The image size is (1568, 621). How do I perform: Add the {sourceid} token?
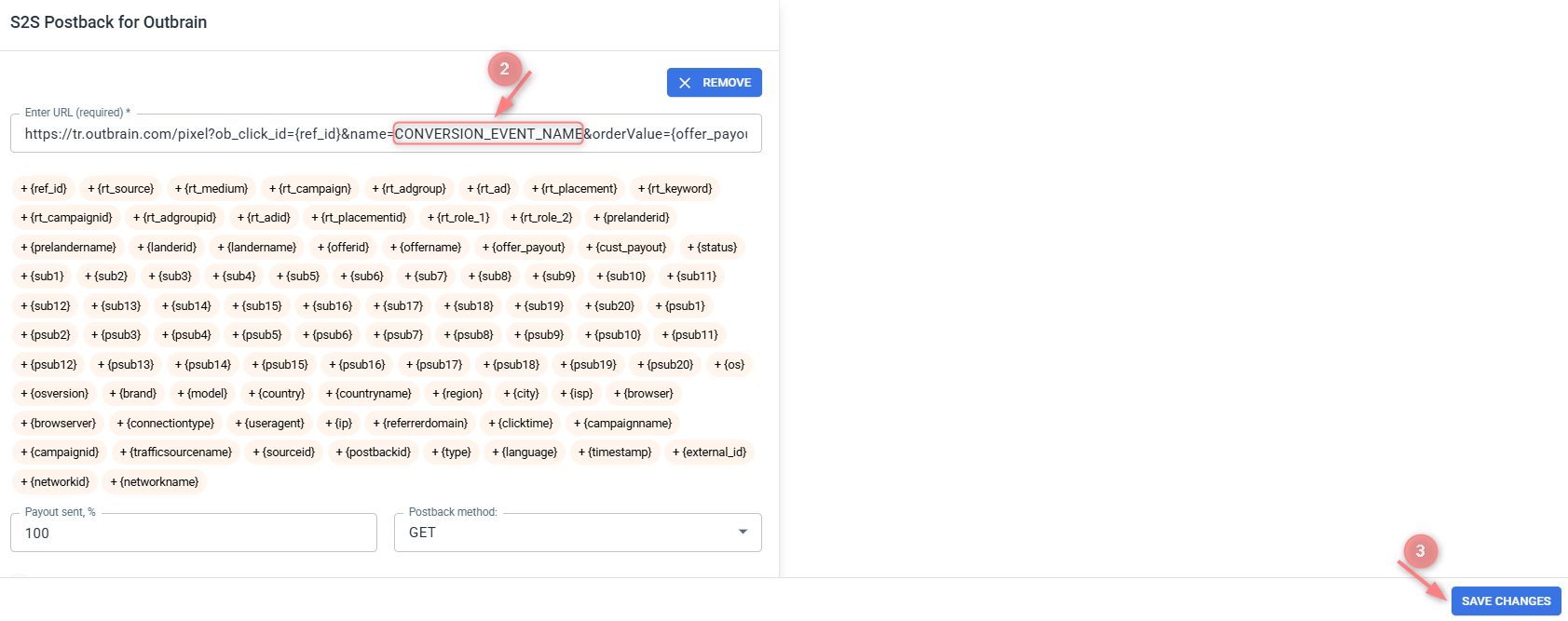point(284,452)
